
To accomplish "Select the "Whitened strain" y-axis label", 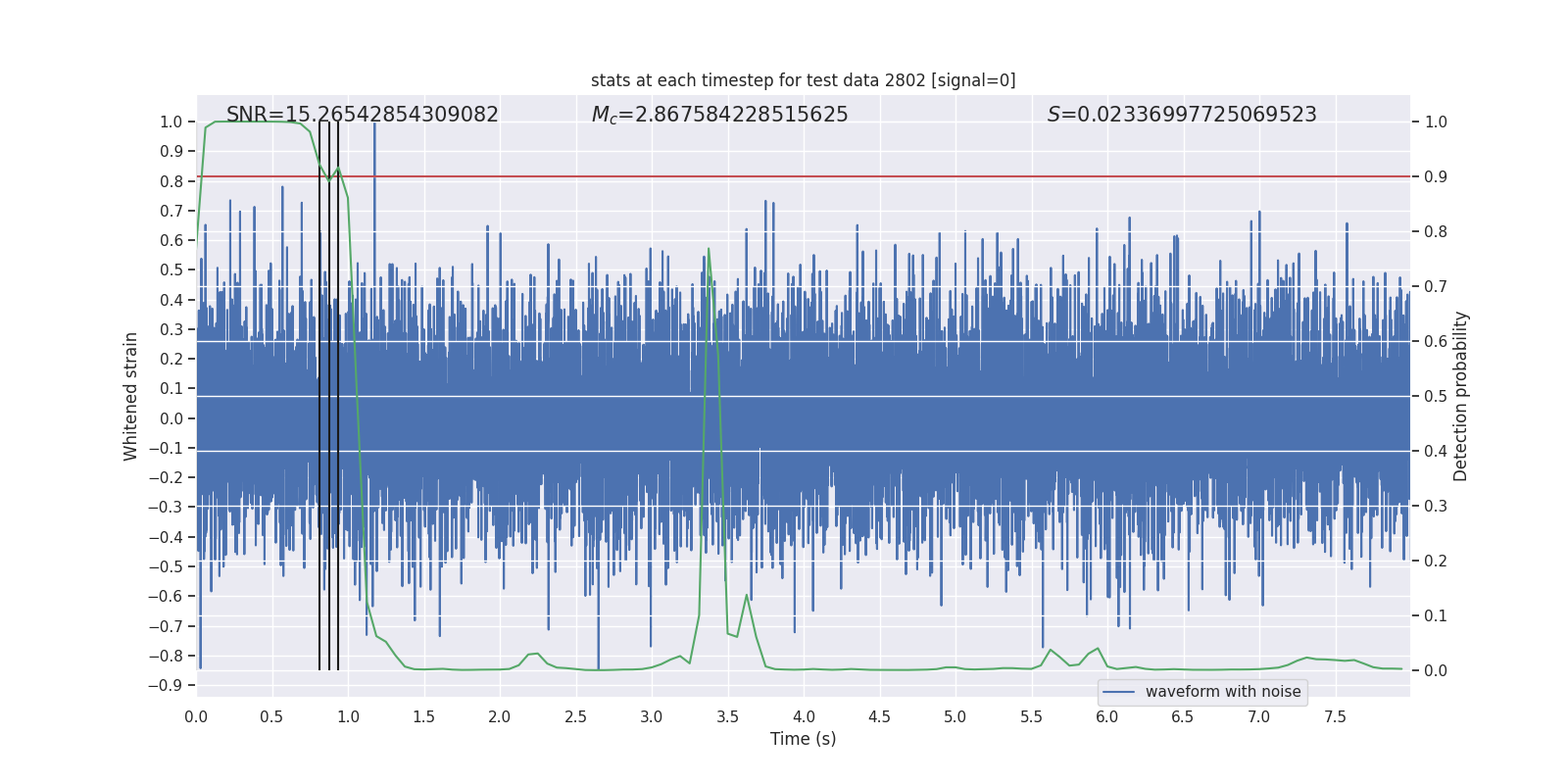I will click(130, 396).
